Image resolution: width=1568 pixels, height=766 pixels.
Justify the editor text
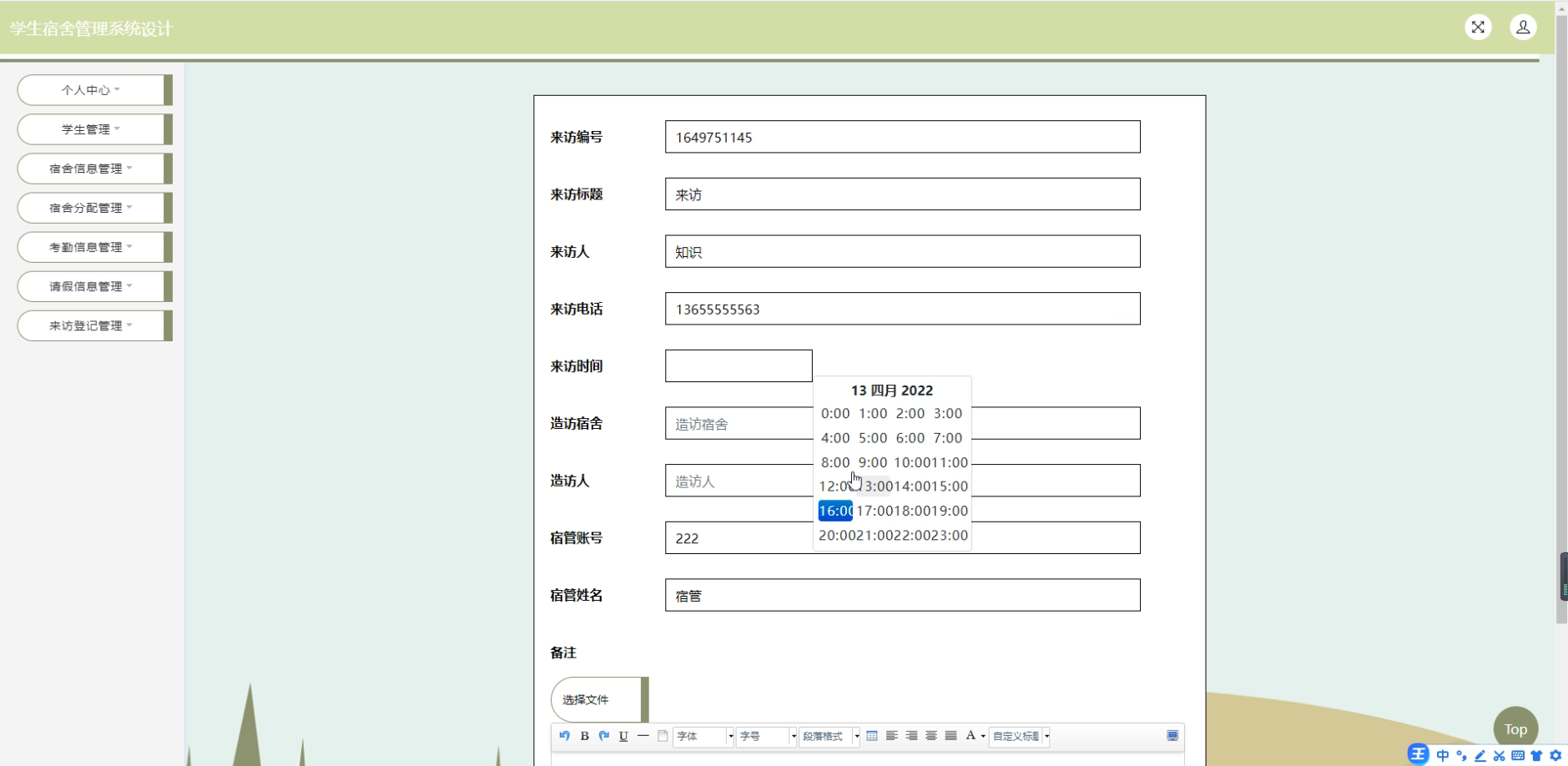coord(950,736)
